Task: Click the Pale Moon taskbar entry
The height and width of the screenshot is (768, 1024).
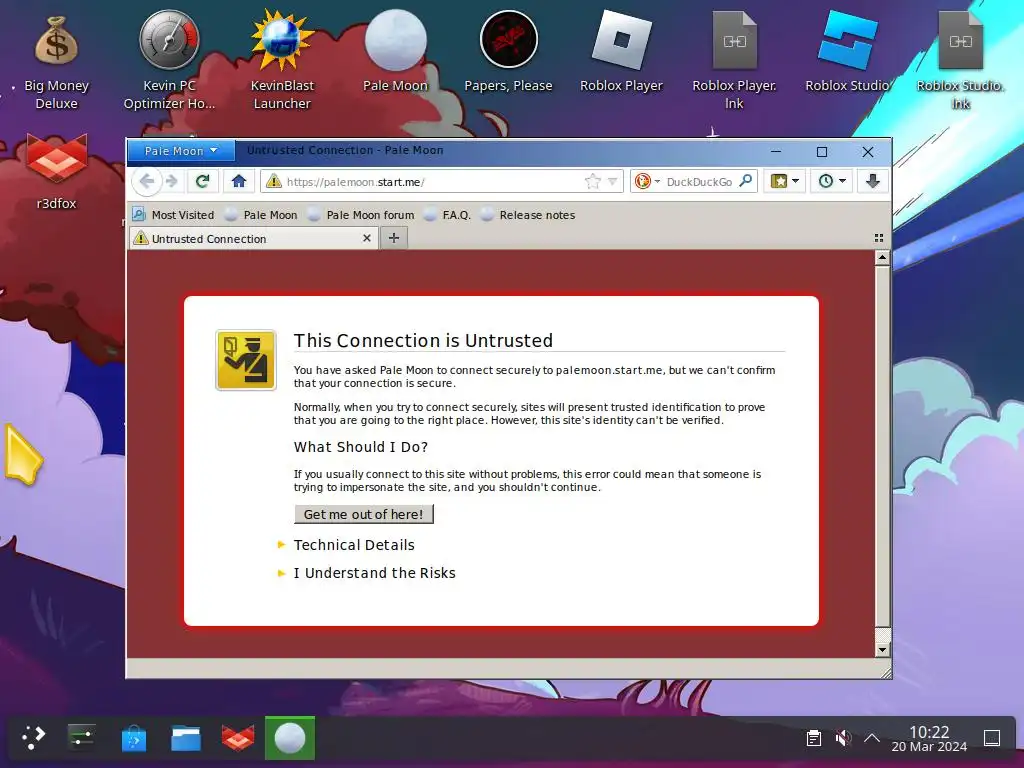Action: (290, 738)
